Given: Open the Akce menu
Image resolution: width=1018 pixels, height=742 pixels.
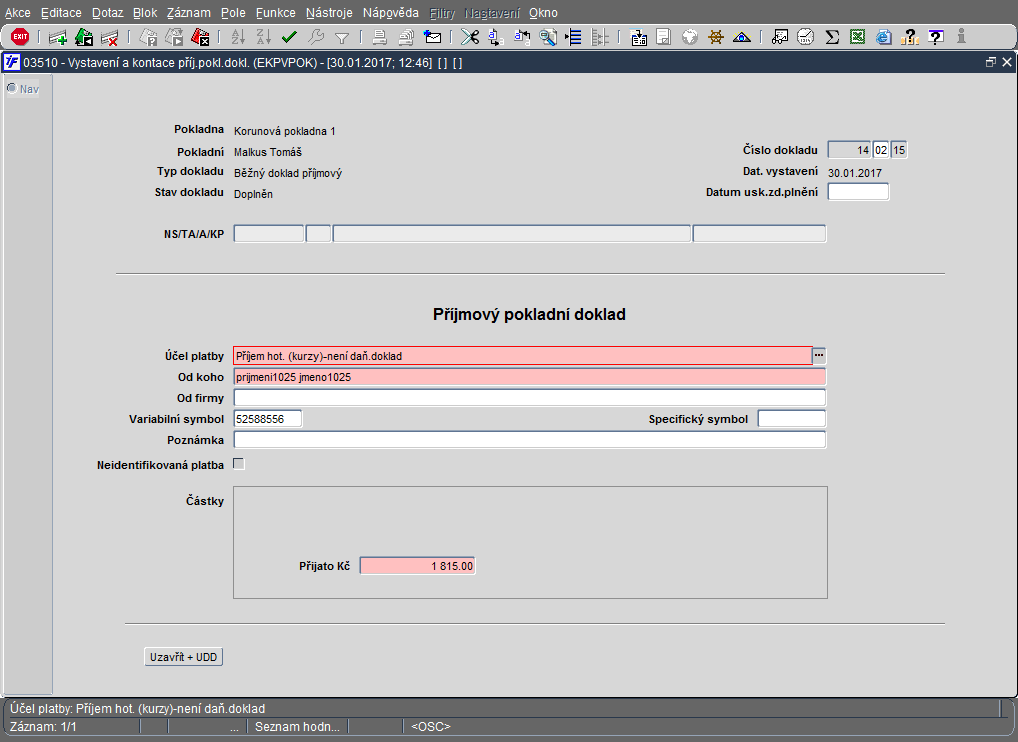Looking at the screenshot, I should tap(18, 13).
